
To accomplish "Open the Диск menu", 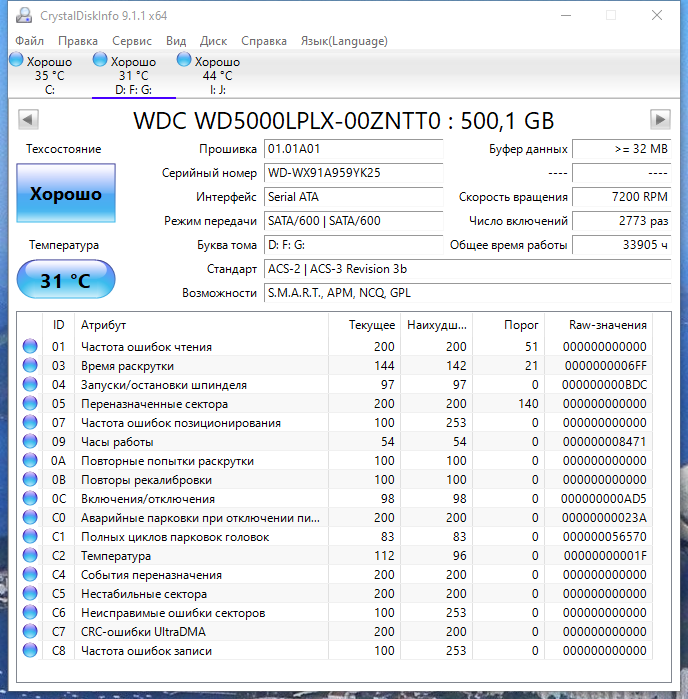I will tap(214, 41).
